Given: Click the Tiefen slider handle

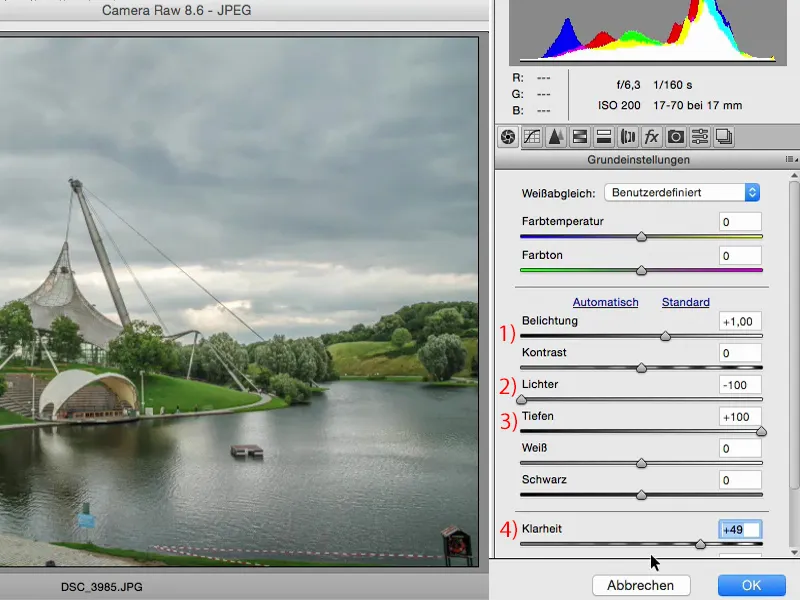Looking at the screenshot, I should point(761,431).
